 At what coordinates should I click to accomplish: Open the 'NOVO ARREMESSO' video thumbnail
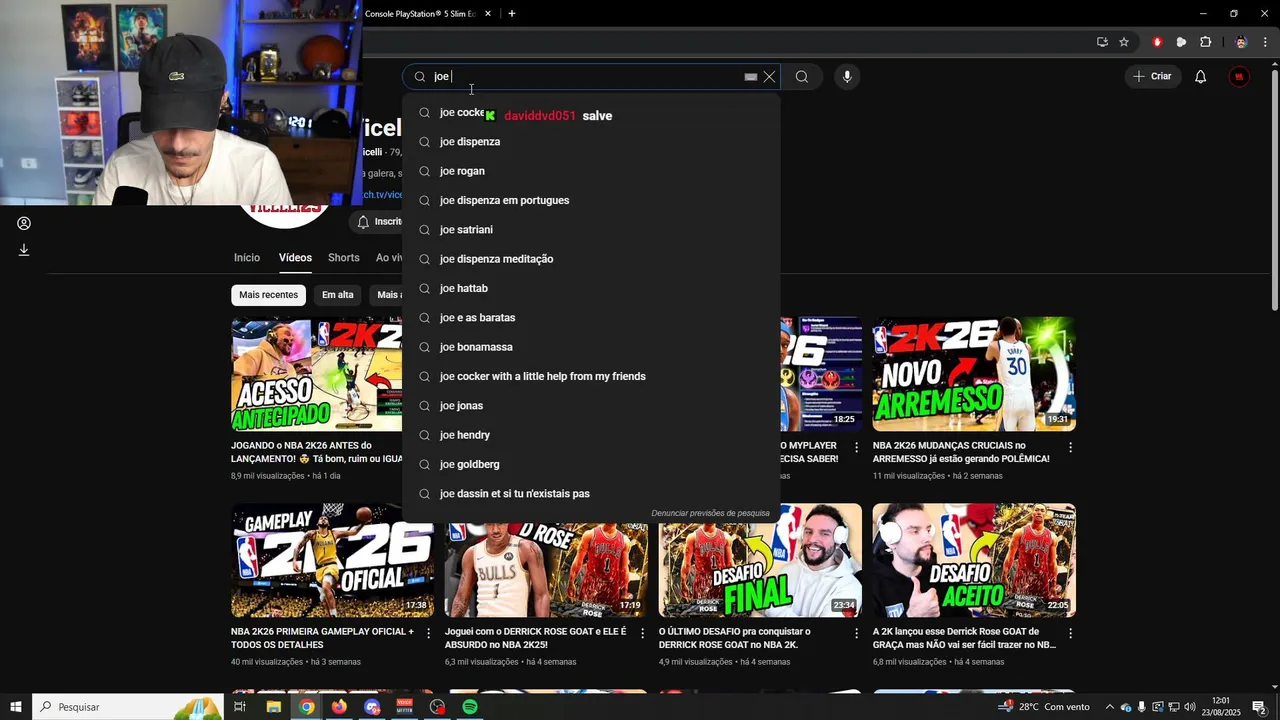point(974,374)
